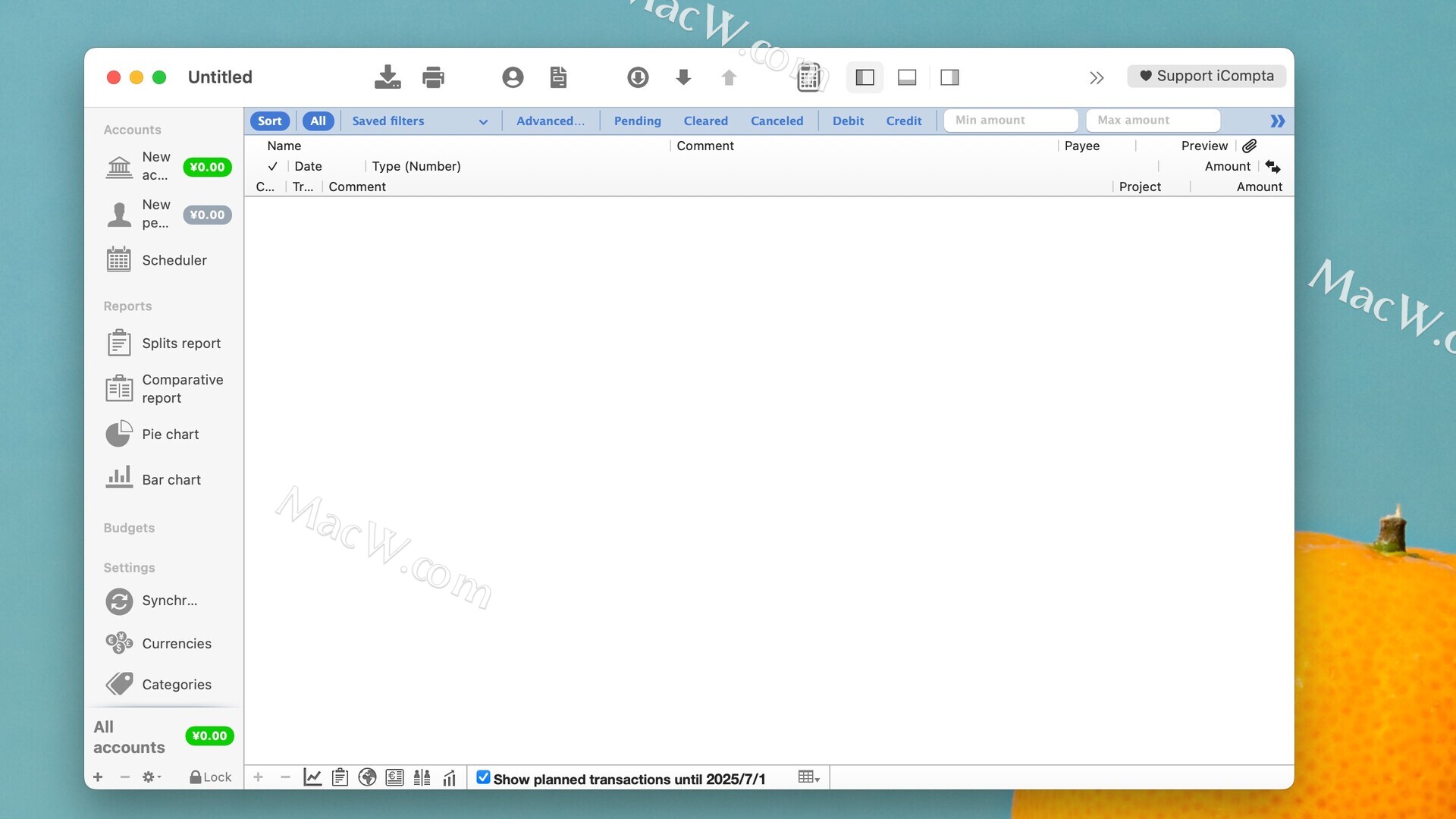The width and height of the screenshot is (1456, 819).
Task: Open the Scheduler calendar item
Action: point(174,260)
